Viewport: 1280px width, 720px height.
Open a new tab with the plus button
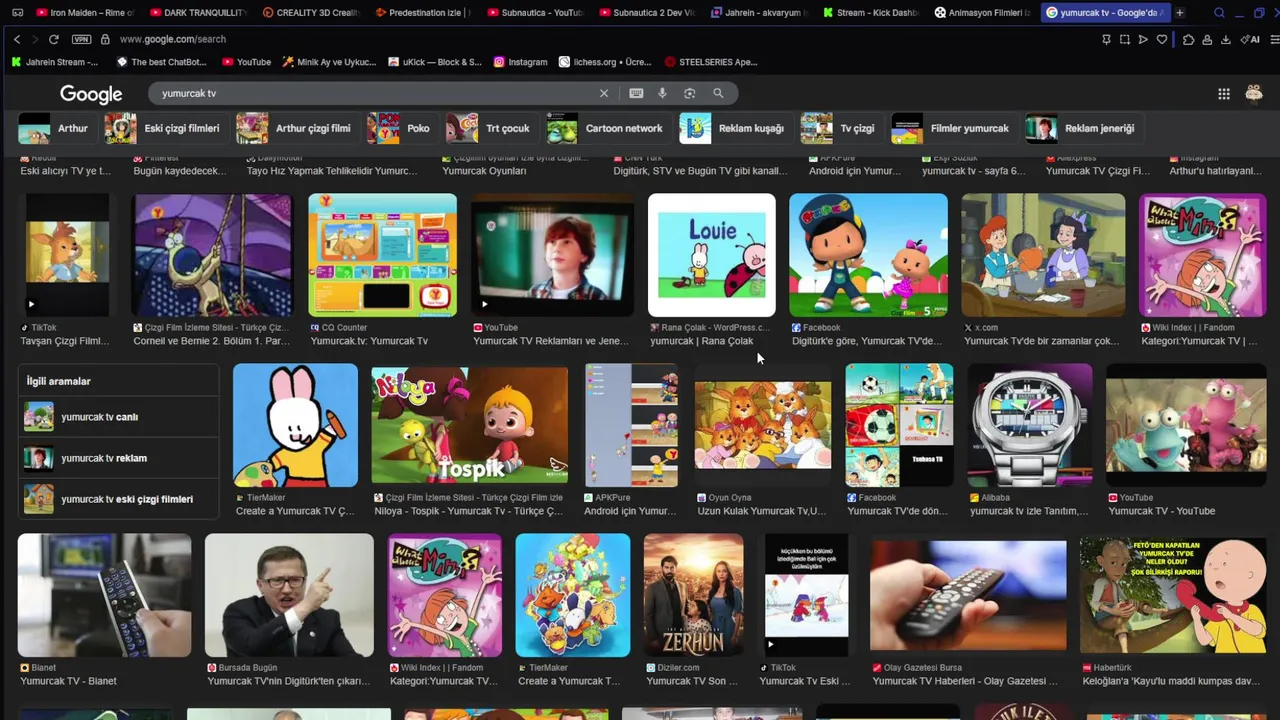pyautogui.click(x=1180, y=13)
